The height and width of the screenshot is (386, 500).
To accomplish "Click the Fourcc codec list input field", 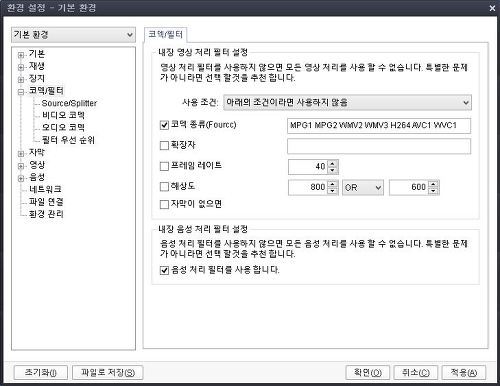I will 379,126.
